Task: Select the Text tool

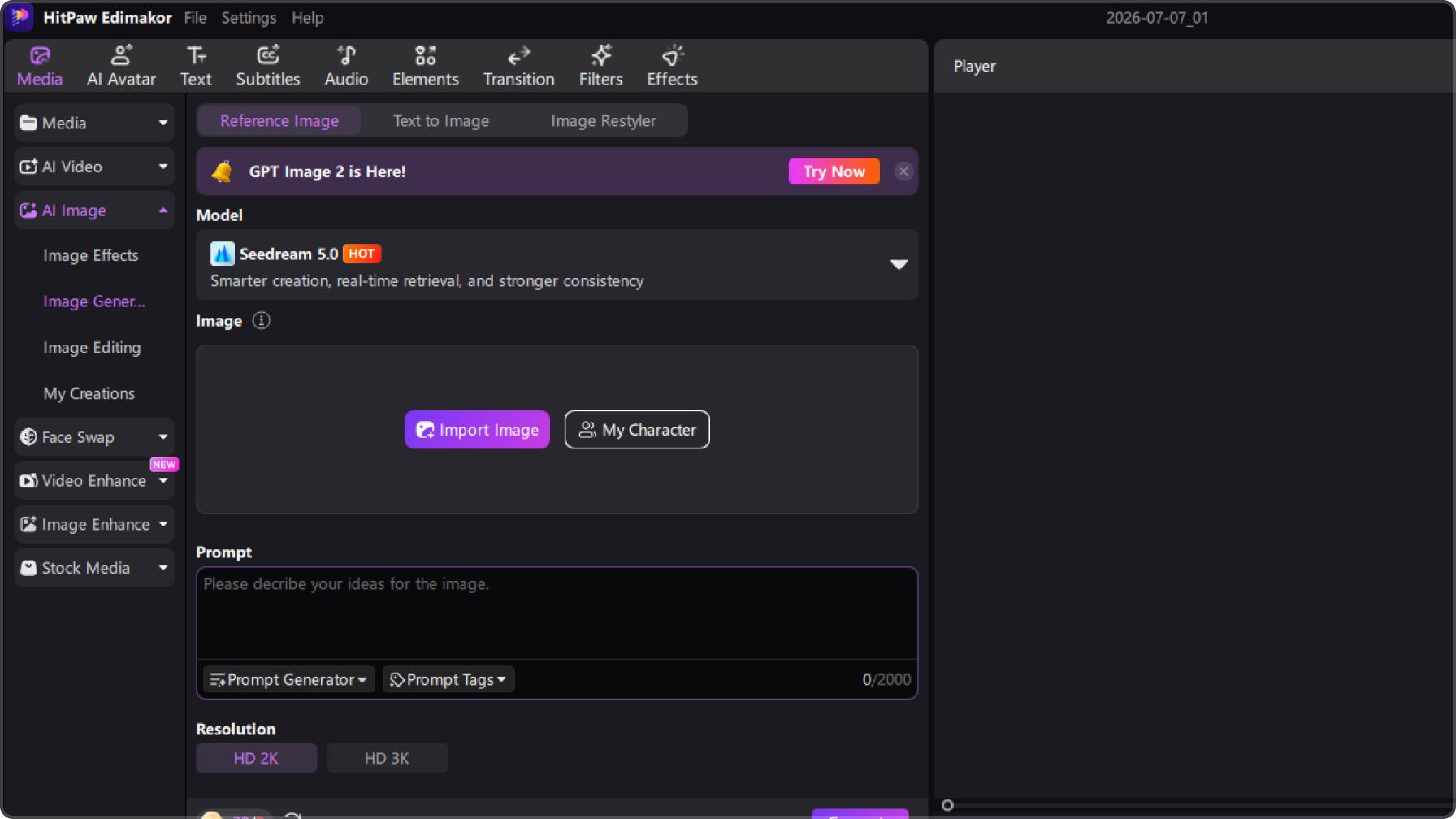Action: (x=196, y=67)
